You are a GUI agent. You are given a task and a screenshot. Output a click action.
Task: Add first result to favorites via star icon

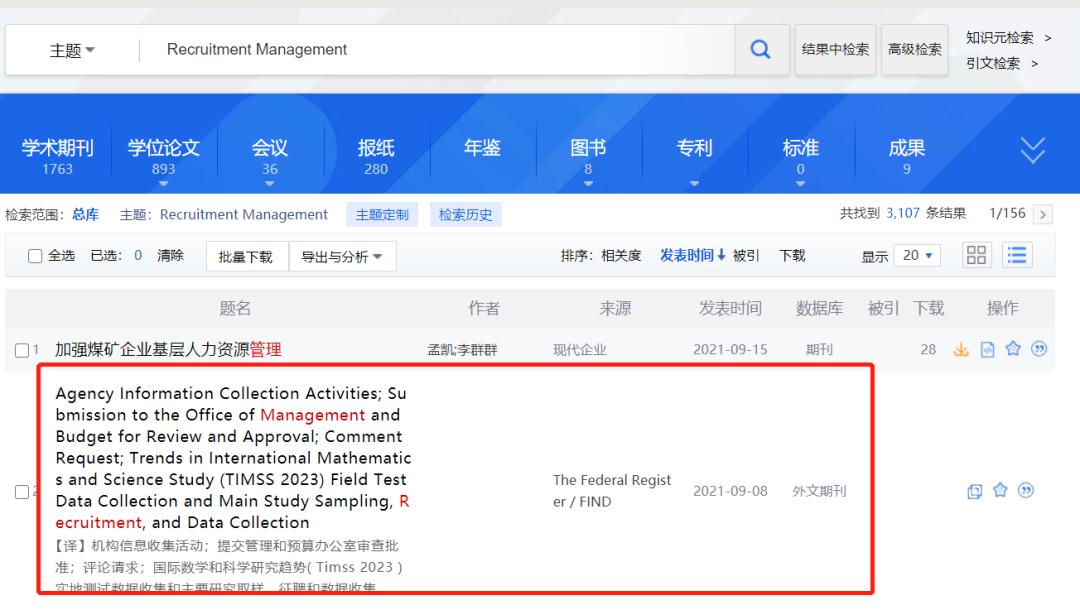click(1013, 350)
